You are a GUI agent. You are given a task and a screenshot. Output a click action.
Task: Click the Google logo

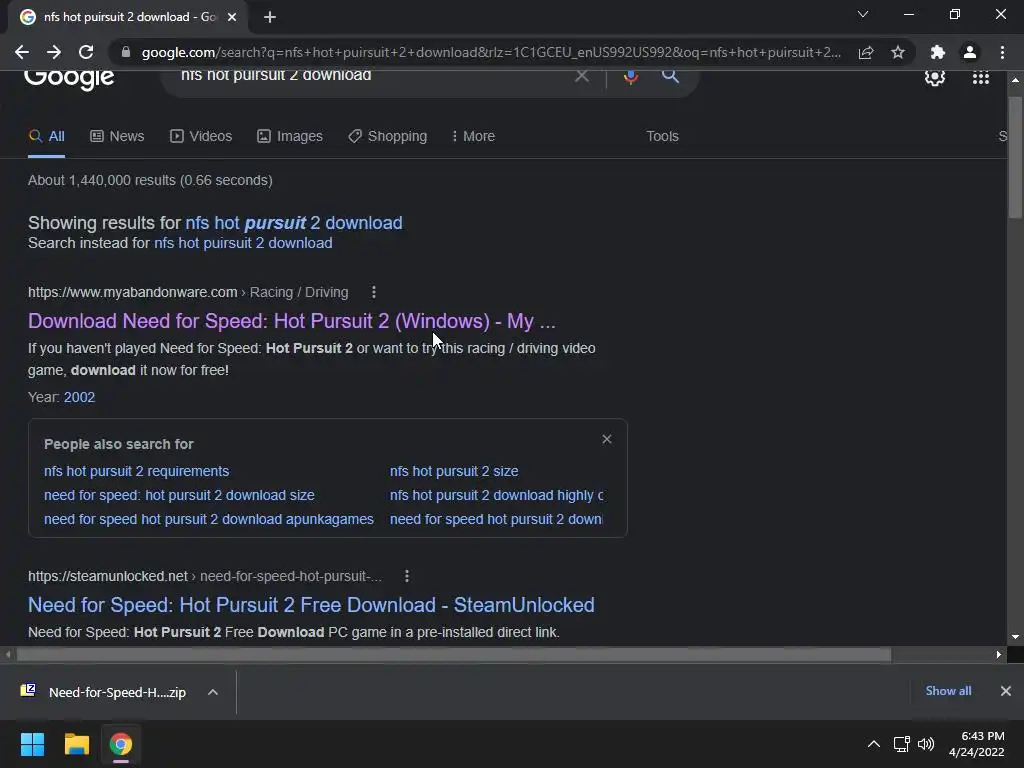tap(69, 79)
